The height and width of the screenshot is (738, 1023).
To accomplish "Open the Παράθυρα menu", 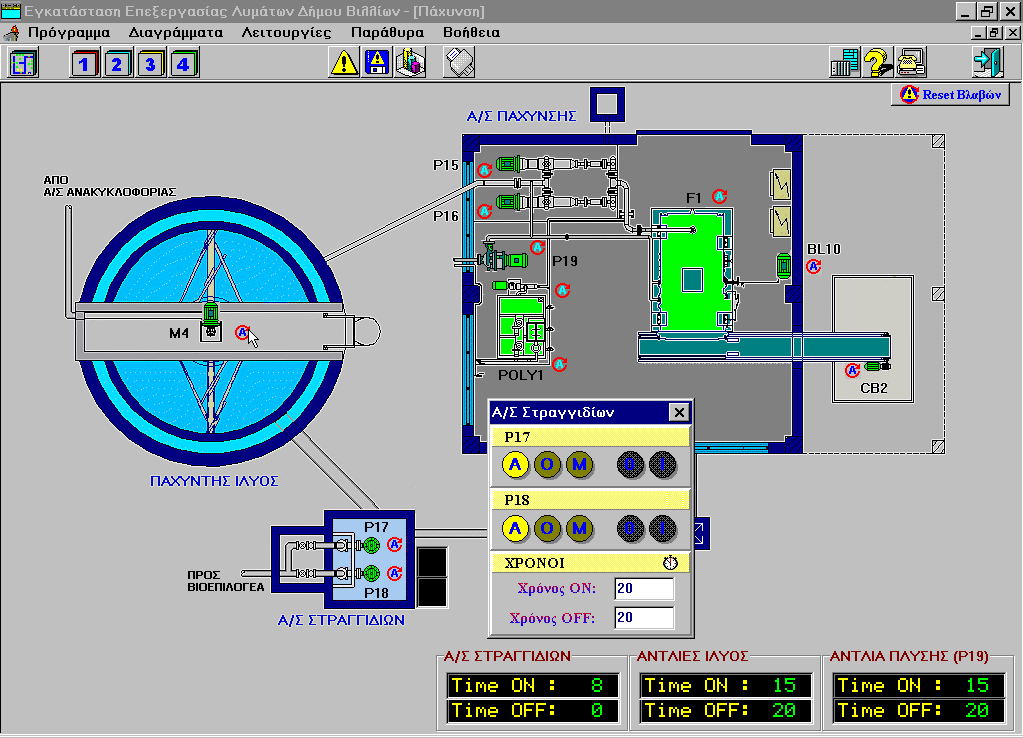I will pyautogui.click(x=387, y=32).
